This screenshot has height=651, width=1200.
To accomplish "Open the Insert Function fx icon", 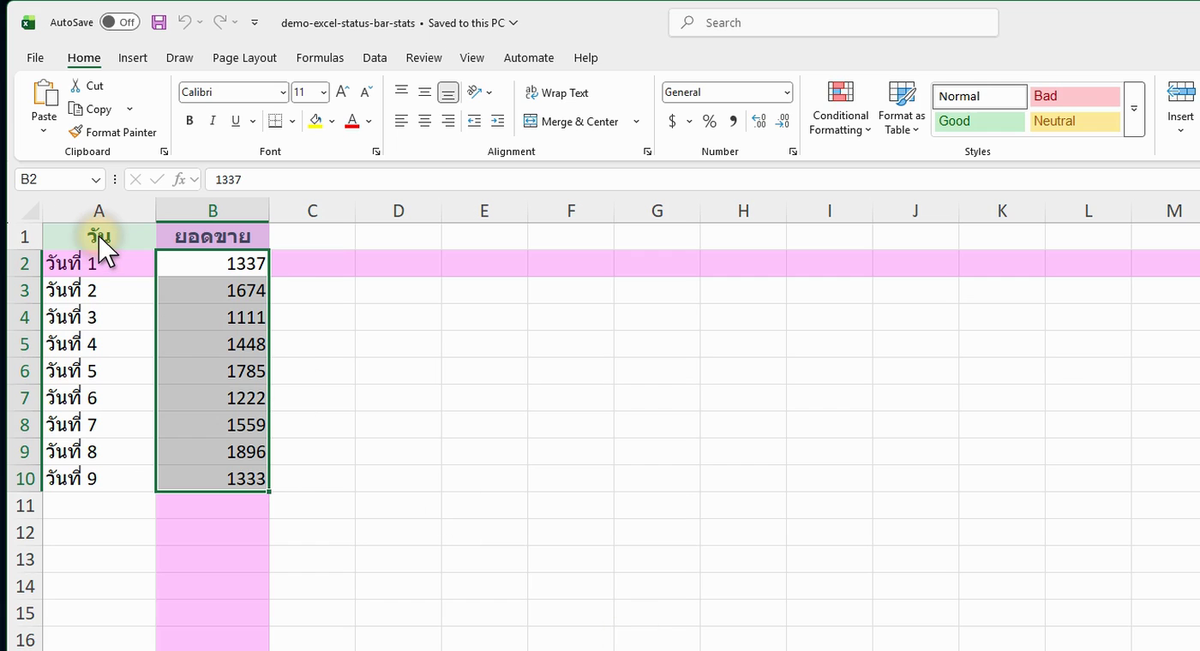I will click(180, 180).
